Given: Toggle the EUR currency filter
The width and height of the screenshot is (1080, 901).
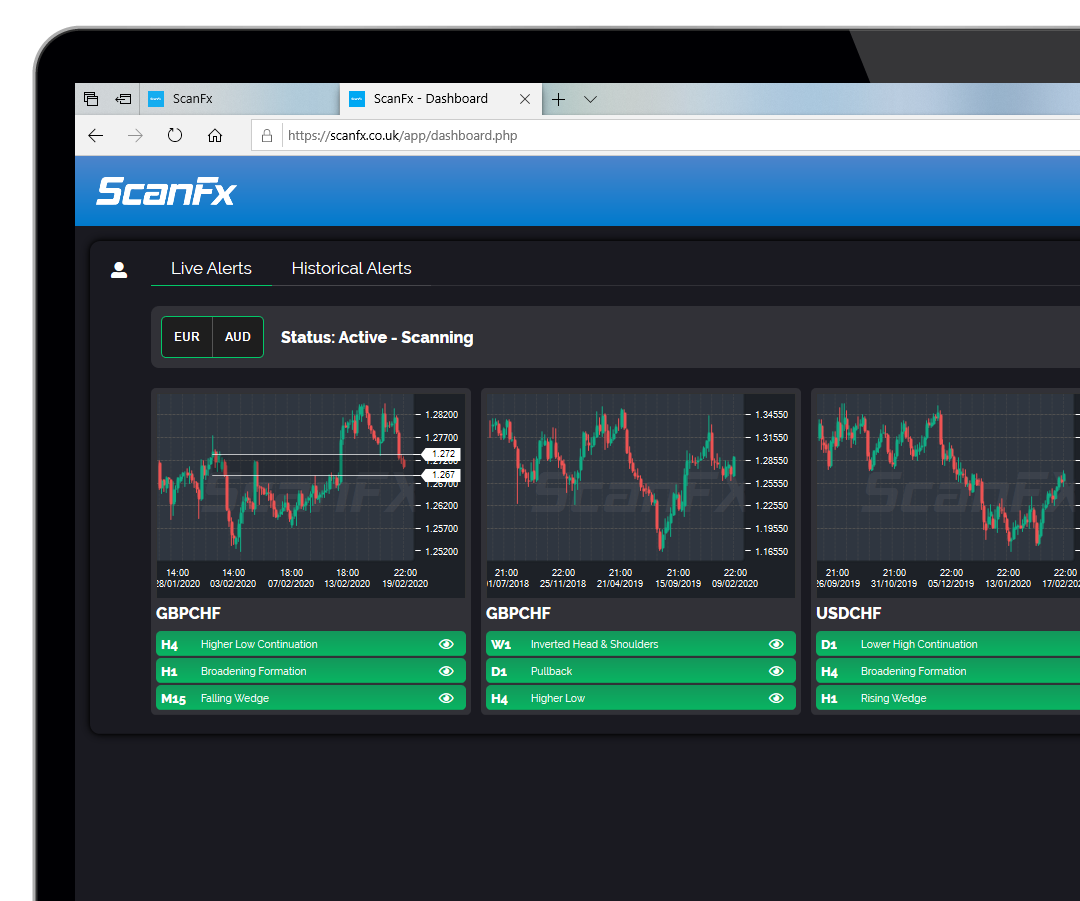Looking at the screenshot, I should pos(187,337).
